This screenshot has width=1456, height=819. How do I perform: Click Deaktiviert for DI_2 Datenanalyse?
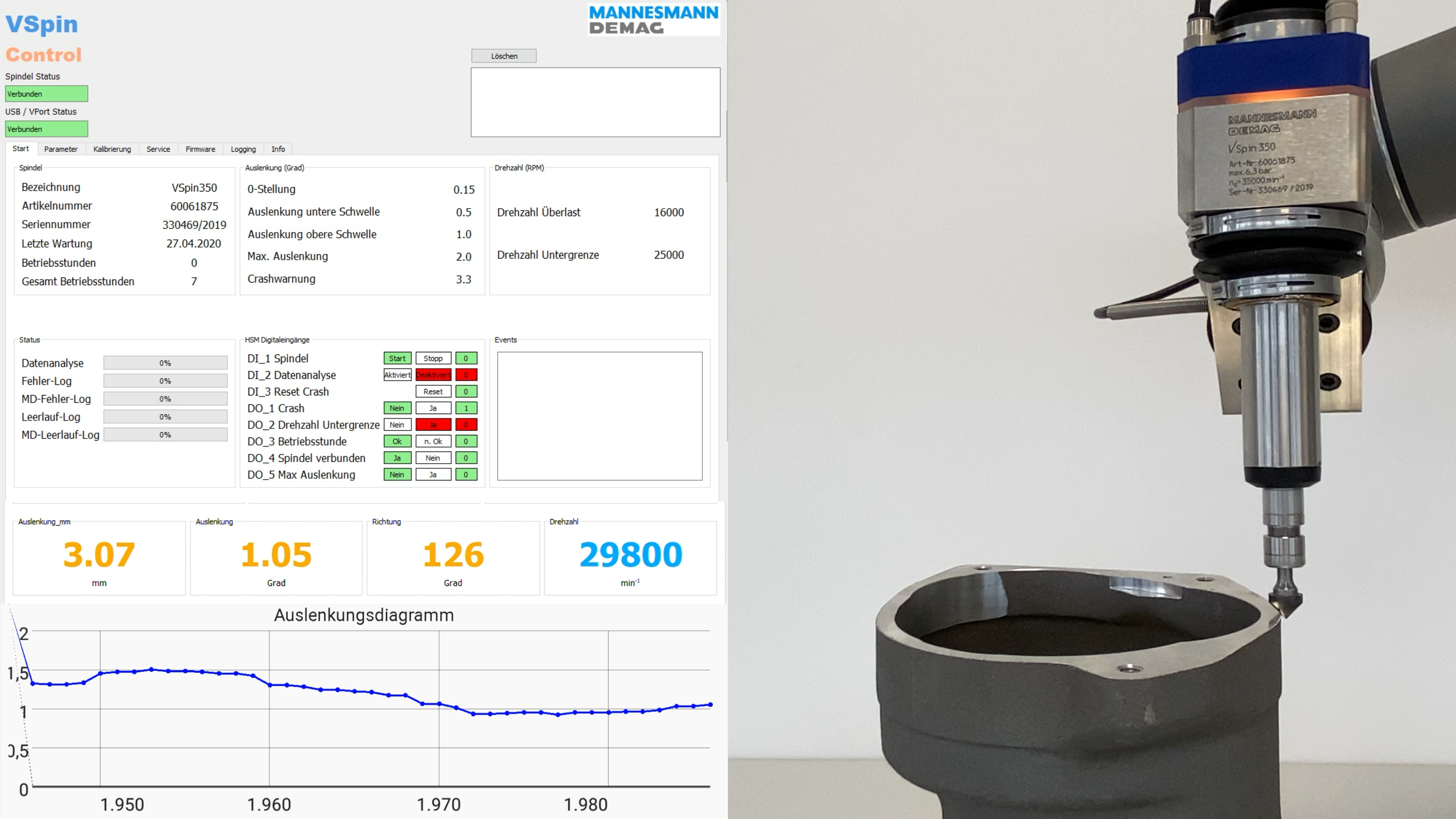pyautogui.click(x=433, y=375)
